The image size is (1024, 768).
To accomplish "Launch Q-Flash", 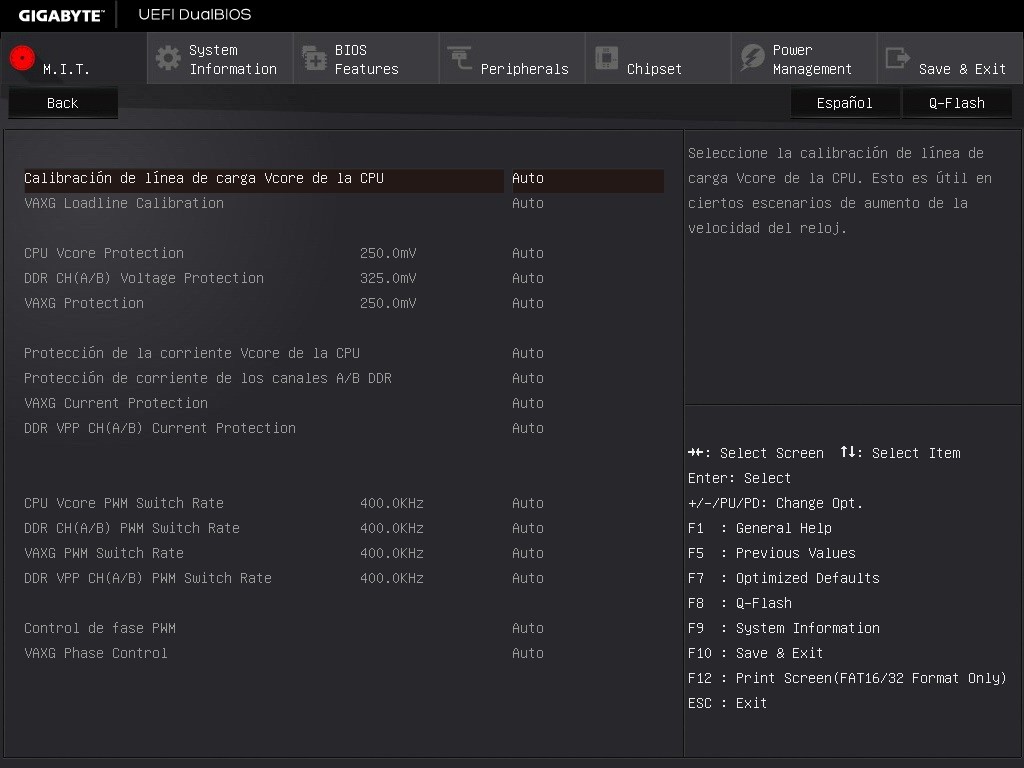I will point(956,102).
